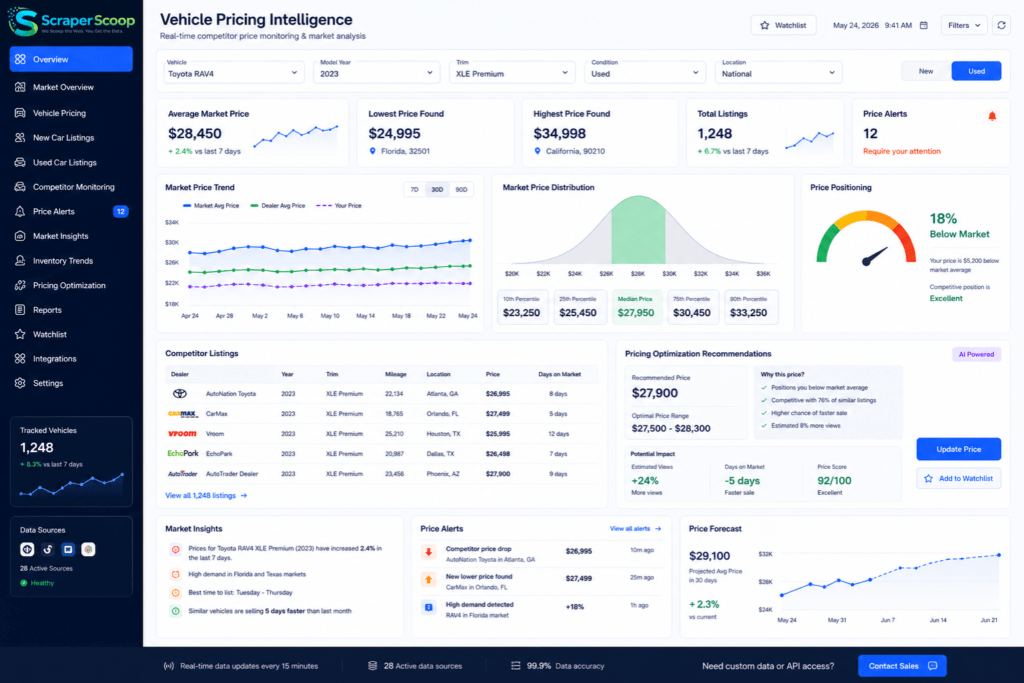Open Pricing Optimization from the sidebar
1024x683 pixels.
point(71,285)
